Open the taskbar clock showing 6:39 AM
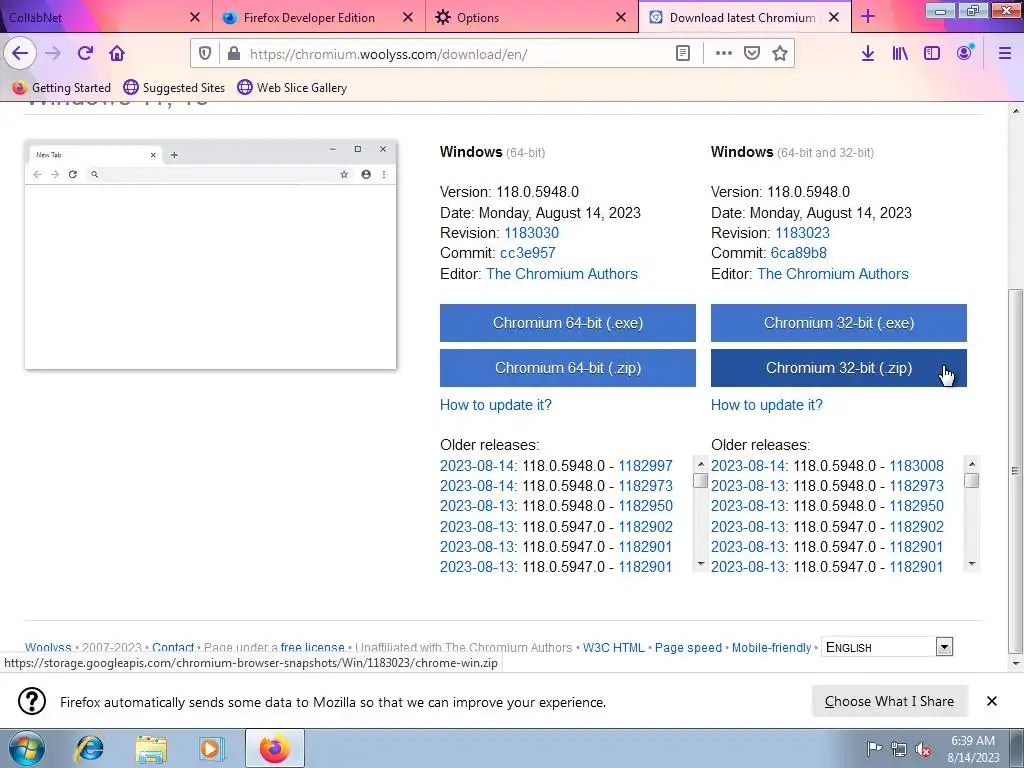The height and width of the screenshot is (768, 1024). pyautogui.click(x=973, y=749)
